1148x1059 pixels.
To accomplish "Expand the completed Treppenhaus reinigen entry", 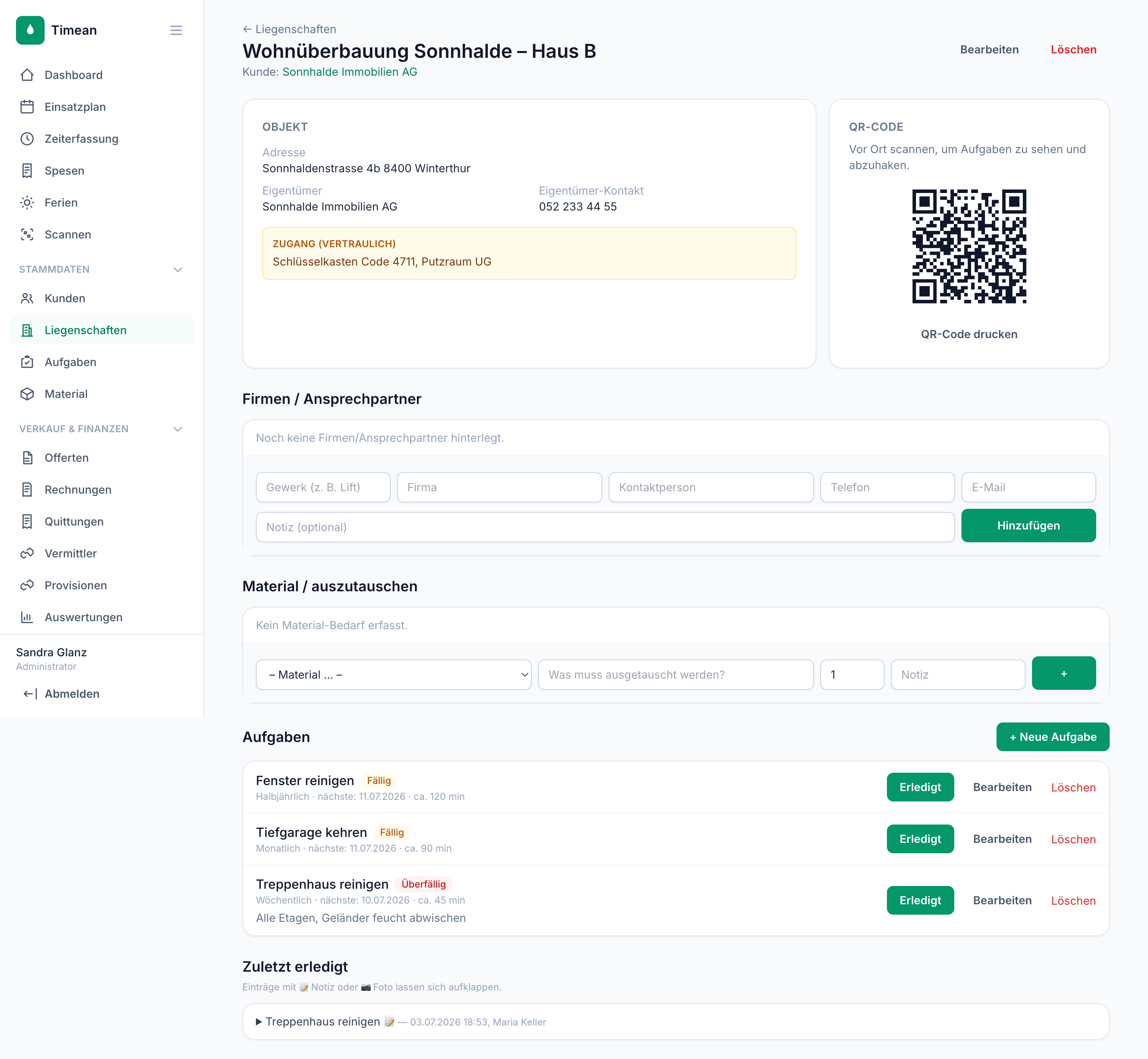I will (676, 1022).
